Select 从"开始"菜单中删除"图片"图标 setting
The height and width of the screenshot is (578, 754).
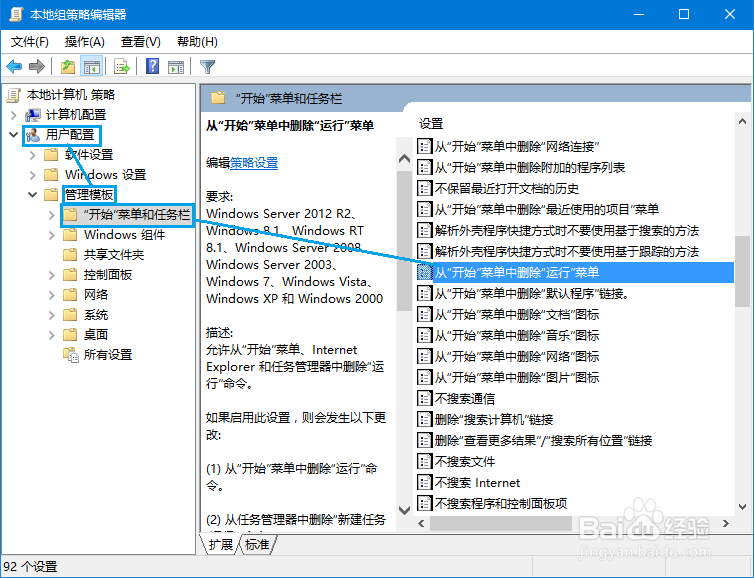click(517, 377)
